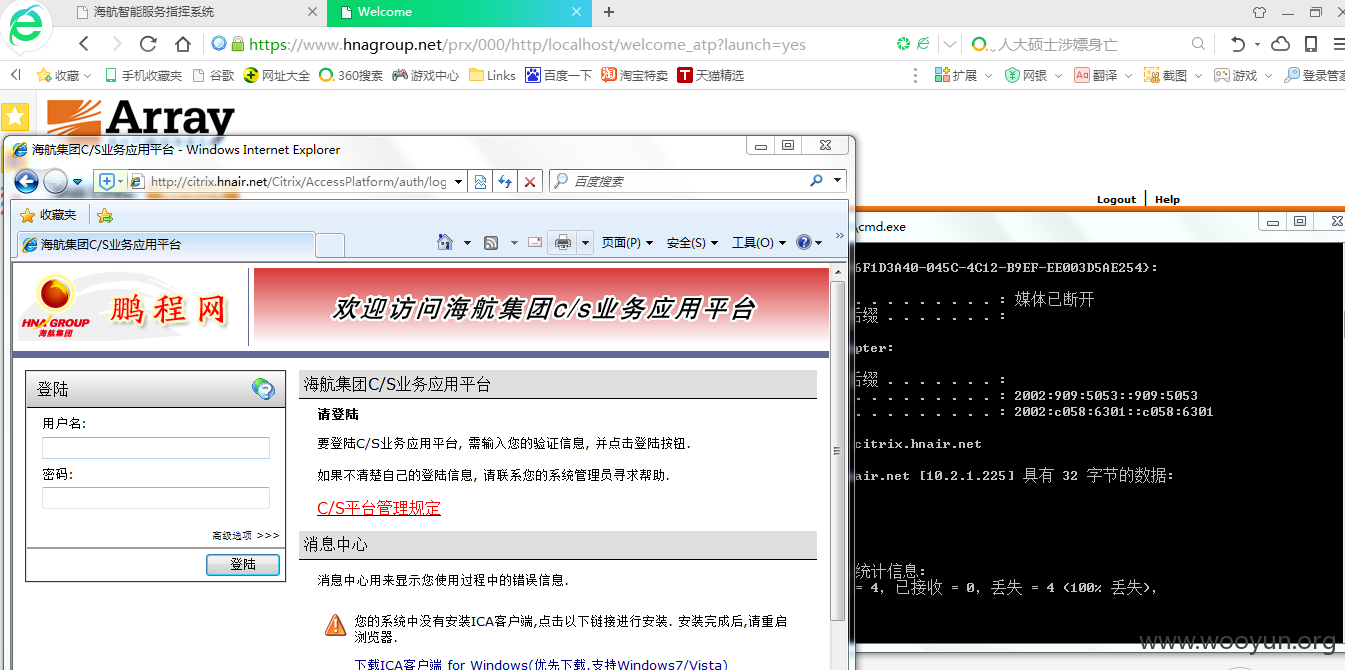Go back in the 360 browser
Screen dimensions: 1345x670
[x=84, y=44]
